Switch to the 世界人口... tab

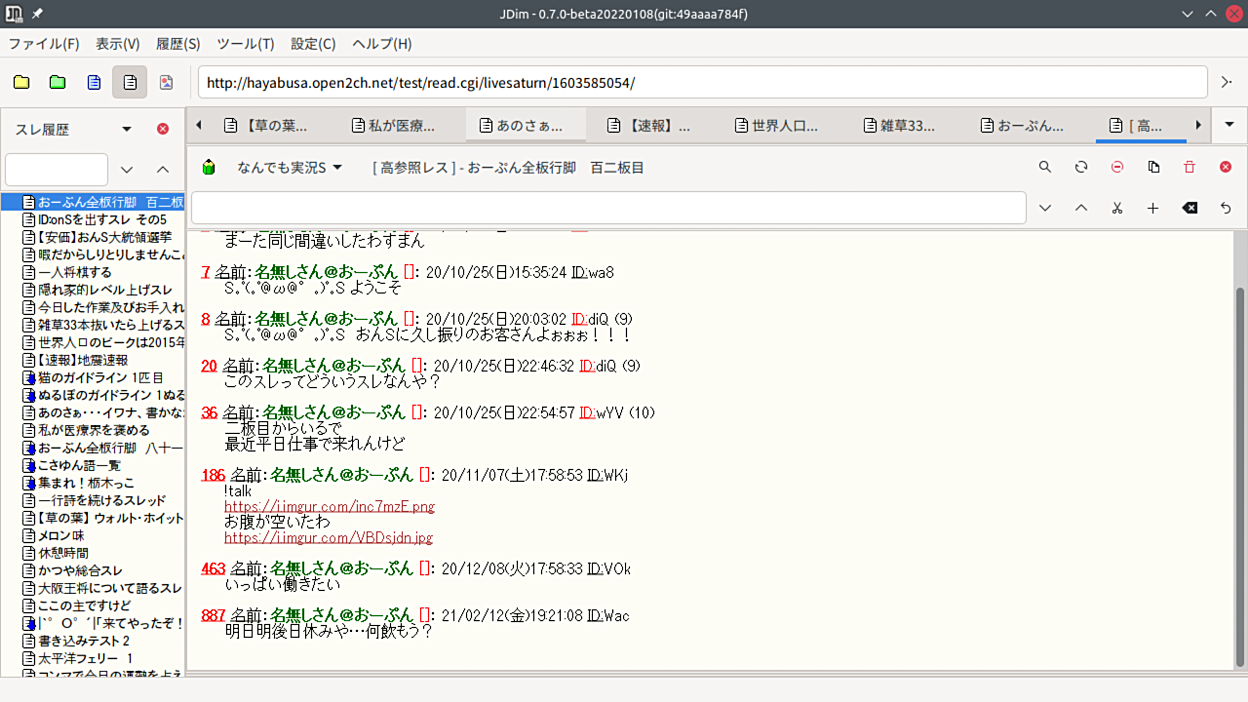point(776,126)
